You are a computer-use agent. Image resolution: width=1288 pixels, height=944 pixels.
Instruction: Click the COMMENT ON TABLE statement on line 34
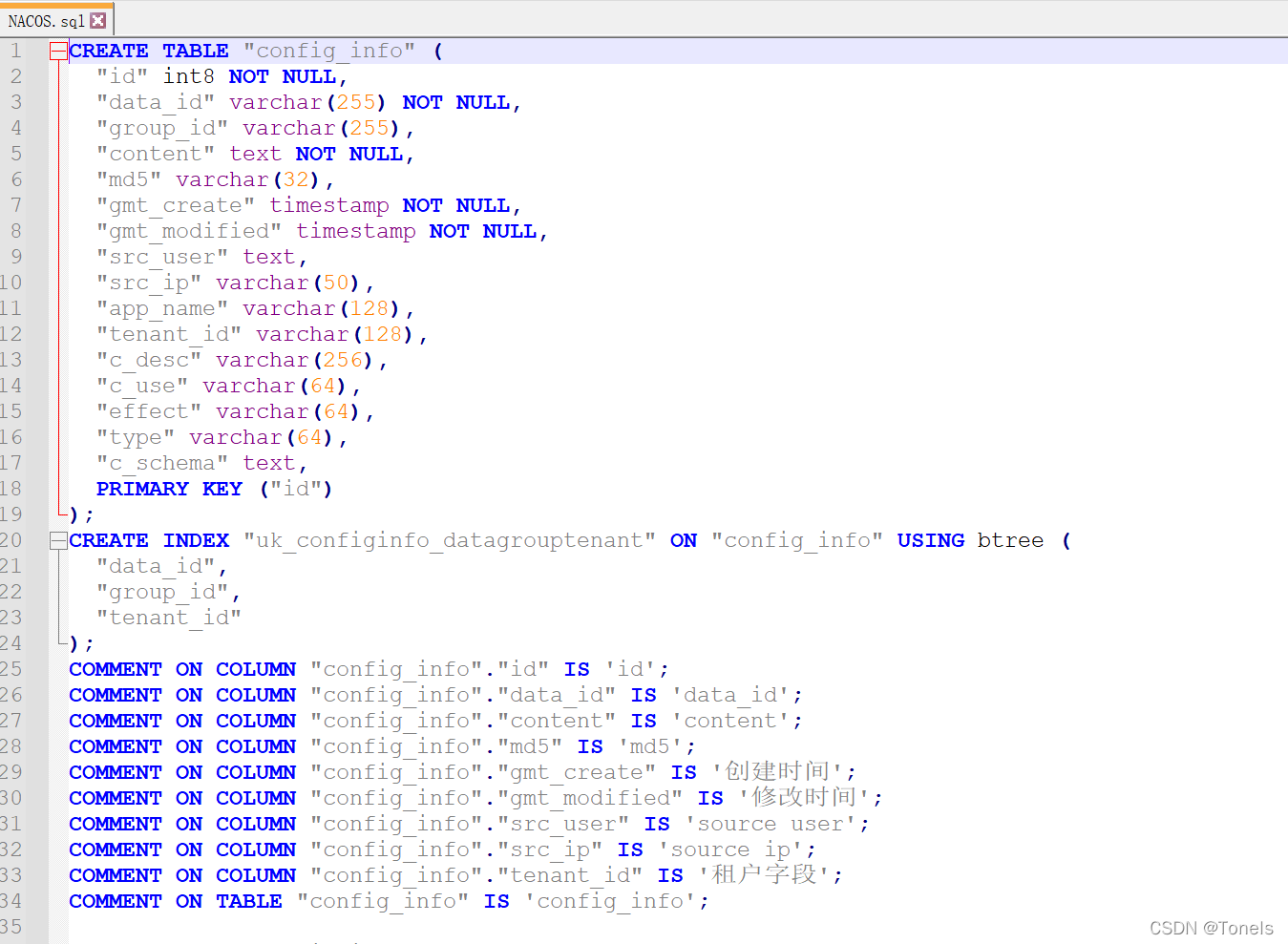coord(175,901)
